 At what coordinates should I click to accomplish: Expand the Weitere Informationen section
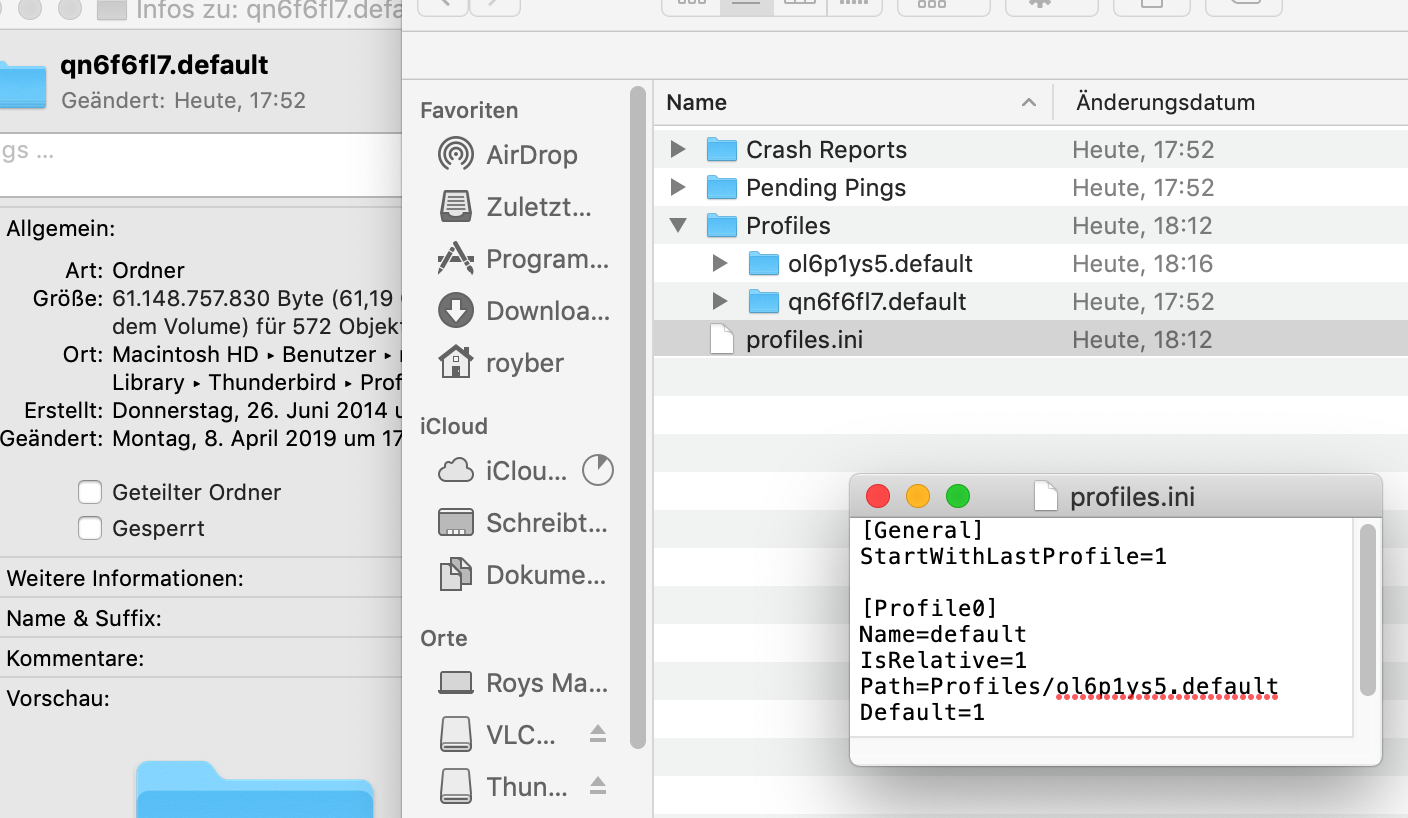click(x=125, y=578)
